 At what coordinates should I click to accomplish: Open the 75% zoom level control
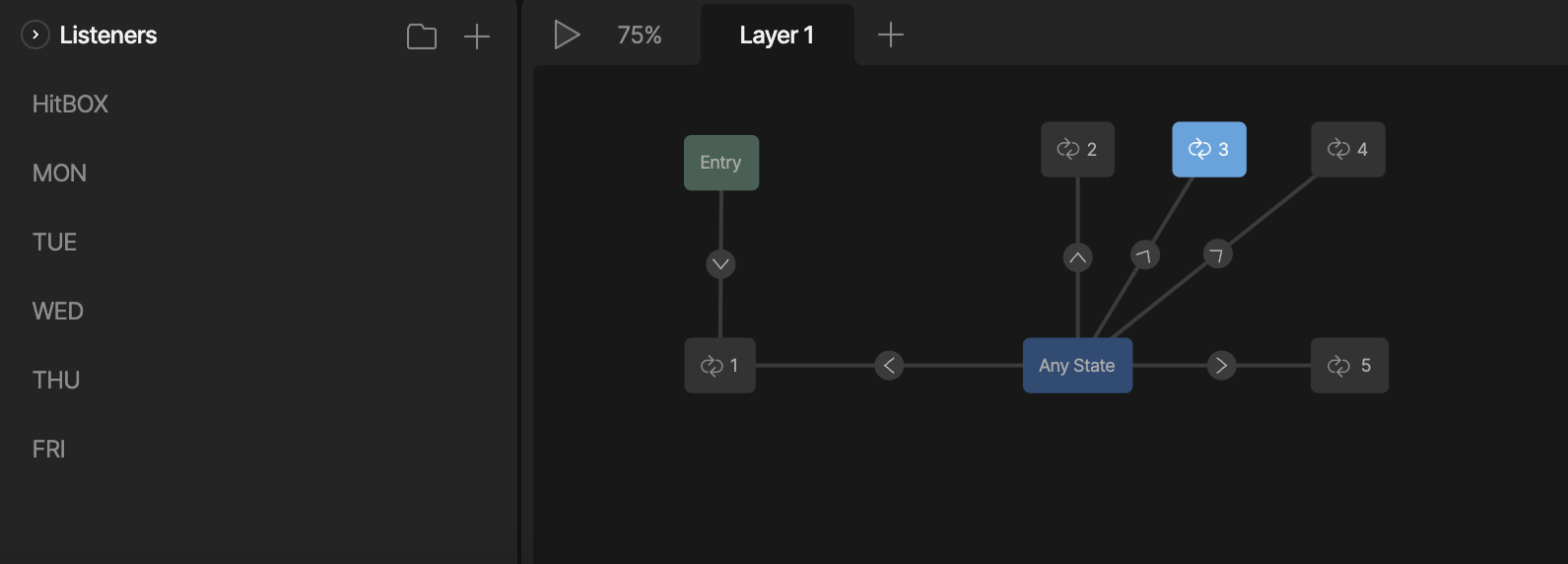(x=640, y=35)
